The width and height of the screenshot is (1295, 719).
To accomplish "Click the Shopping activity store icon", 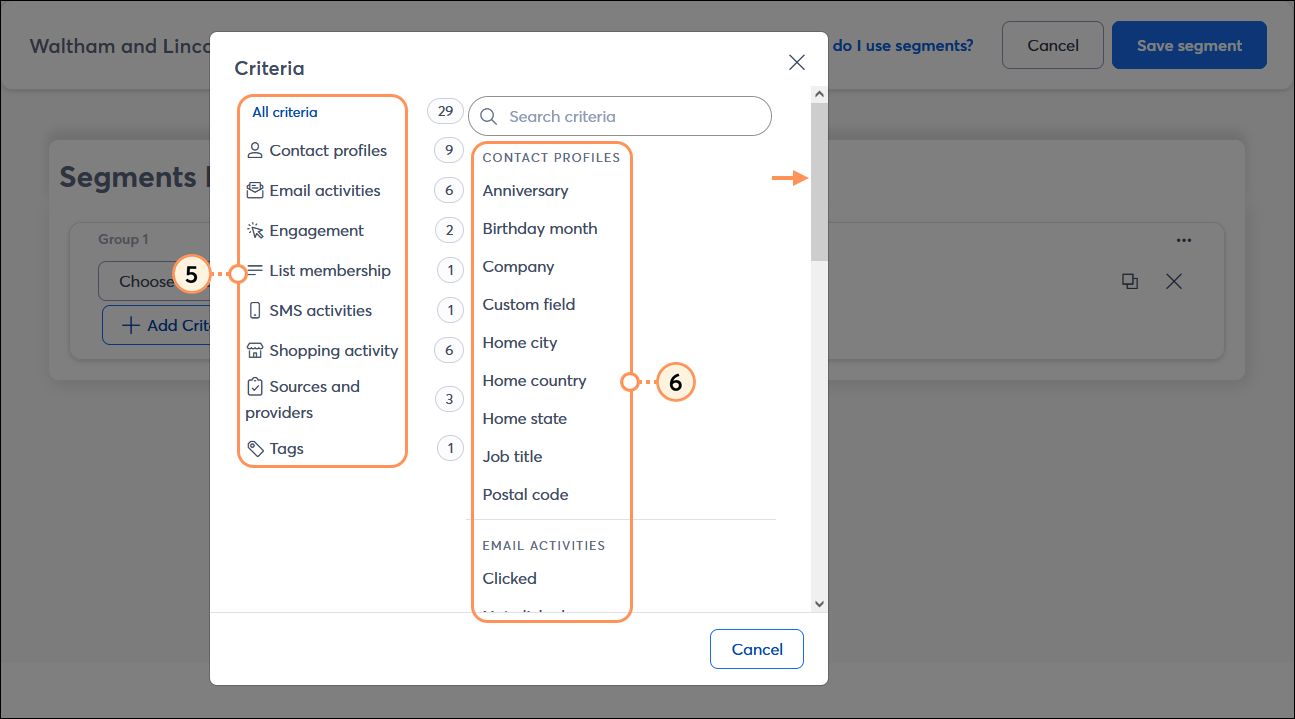I will [255, 350].
